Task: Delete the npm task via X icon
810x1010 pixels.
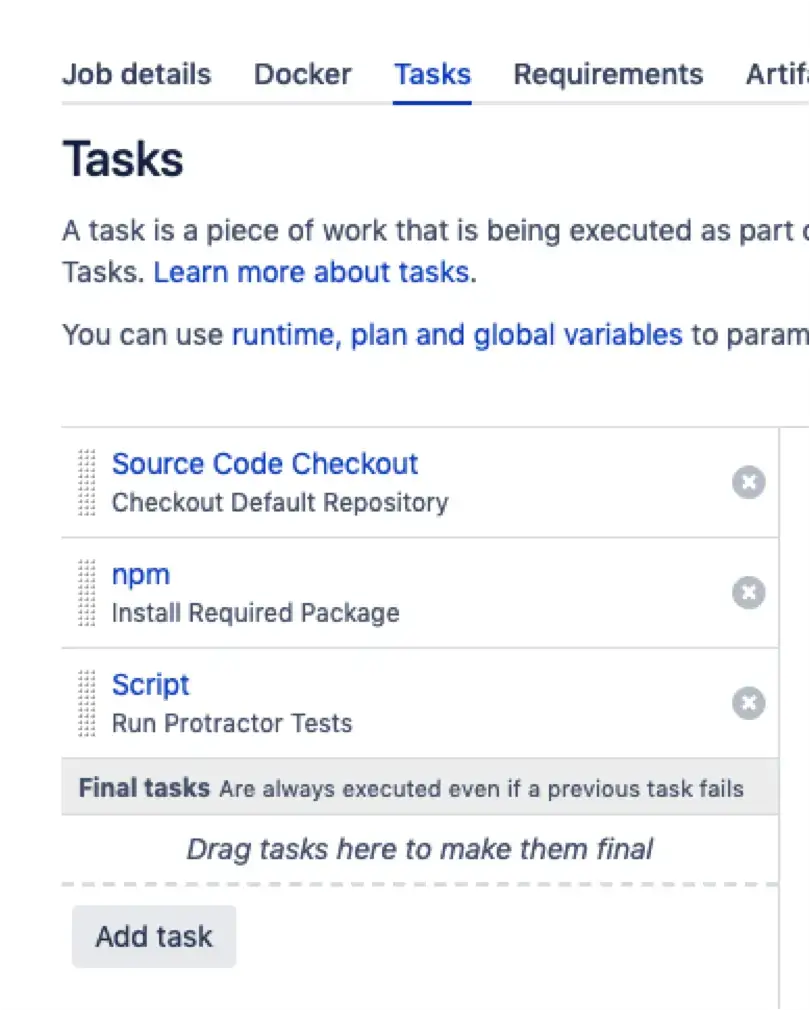Action: click(x=748, y=593)
